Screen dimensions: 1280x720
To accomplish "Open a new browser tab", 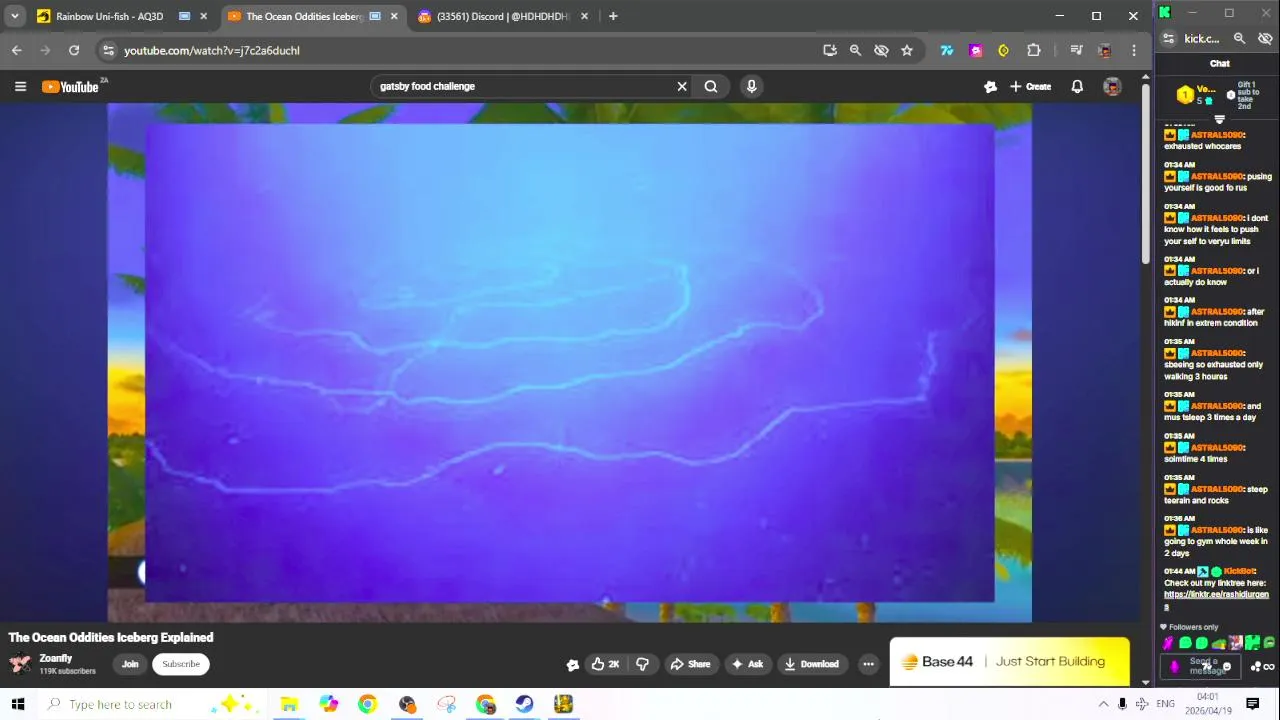I will coord(613,16).
